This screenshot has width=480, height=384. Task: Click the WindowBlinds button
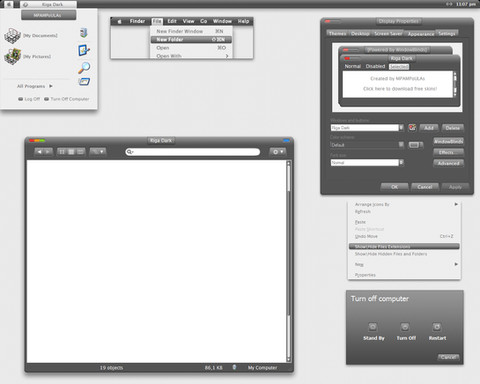[448, 141]
